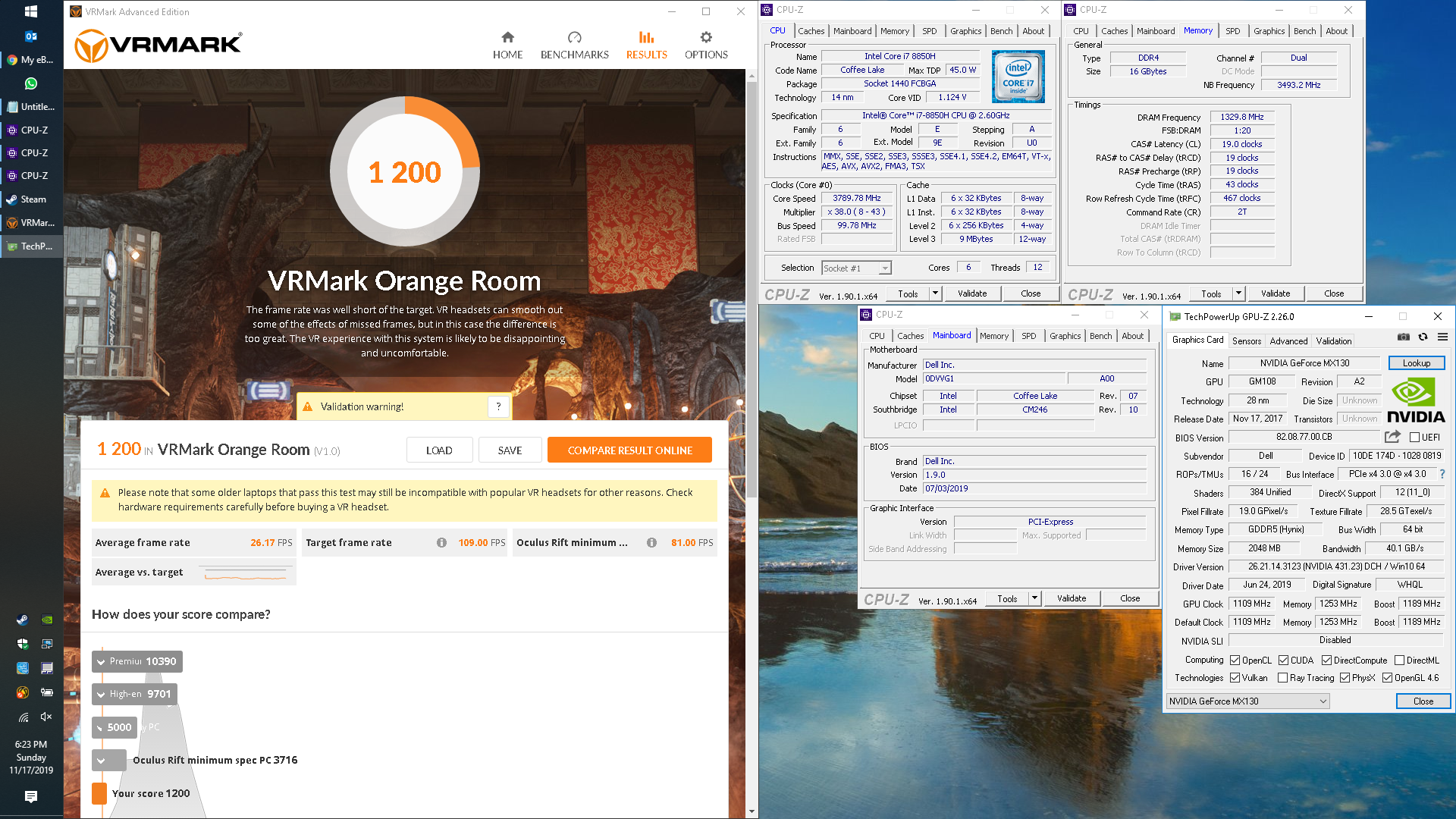
Task: Click the Windows Security shield tray icon
Action: [23, 644]
